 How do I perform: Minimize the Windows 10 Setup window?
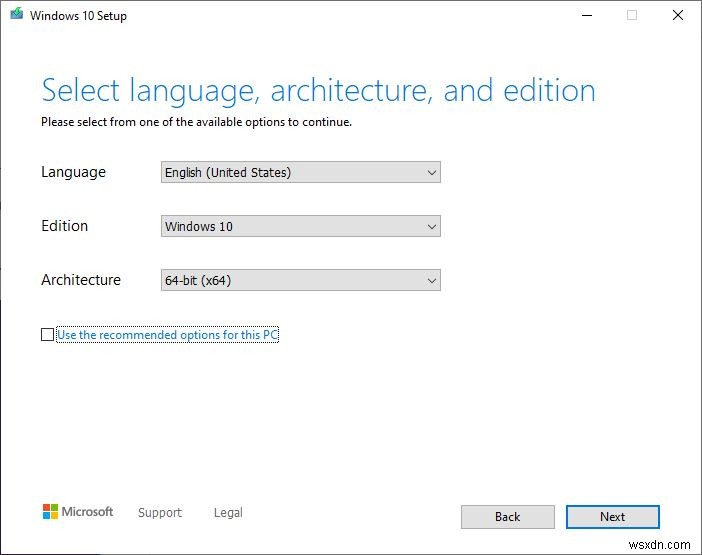587,15
